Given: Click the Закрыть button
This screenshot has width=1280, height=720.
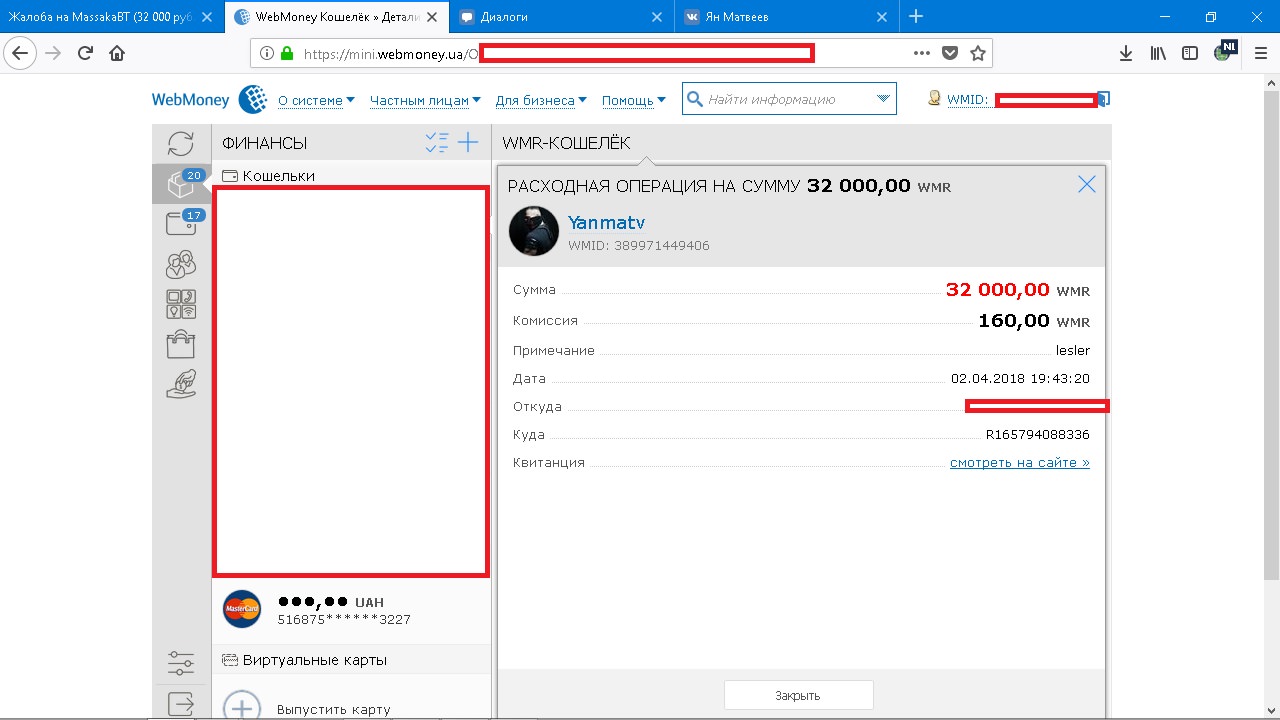Looking at the screenshot, I should point(798,695).
